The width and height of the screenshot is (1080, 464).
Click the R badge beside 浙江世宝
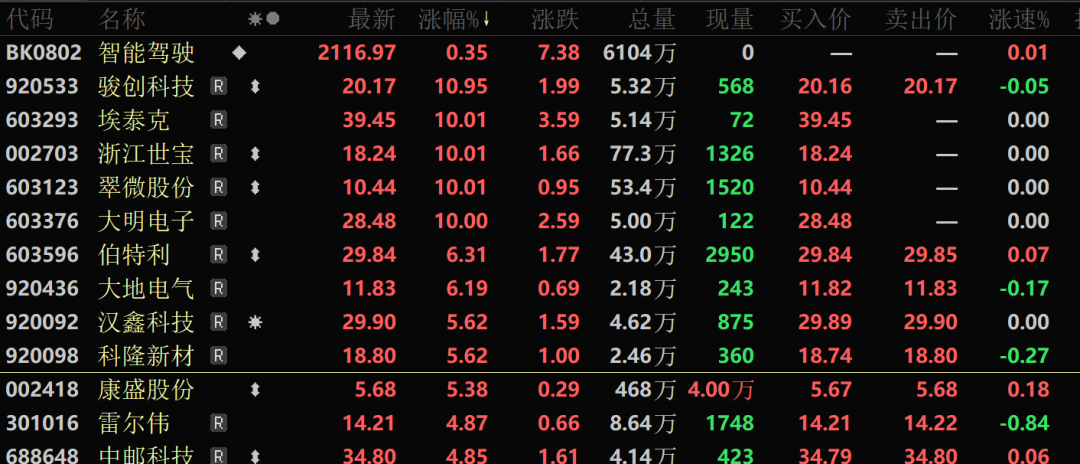tap(218, 154)
